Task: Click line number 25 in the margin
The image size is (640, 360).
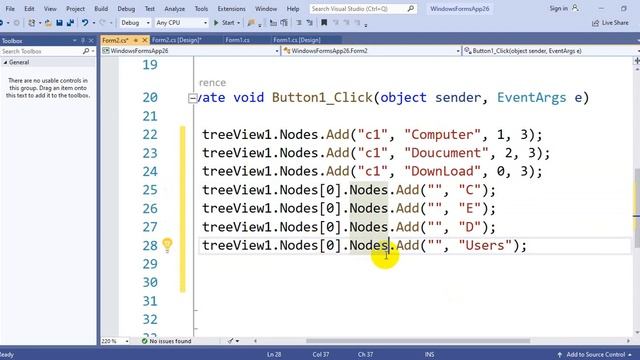Action: [150, 190]
